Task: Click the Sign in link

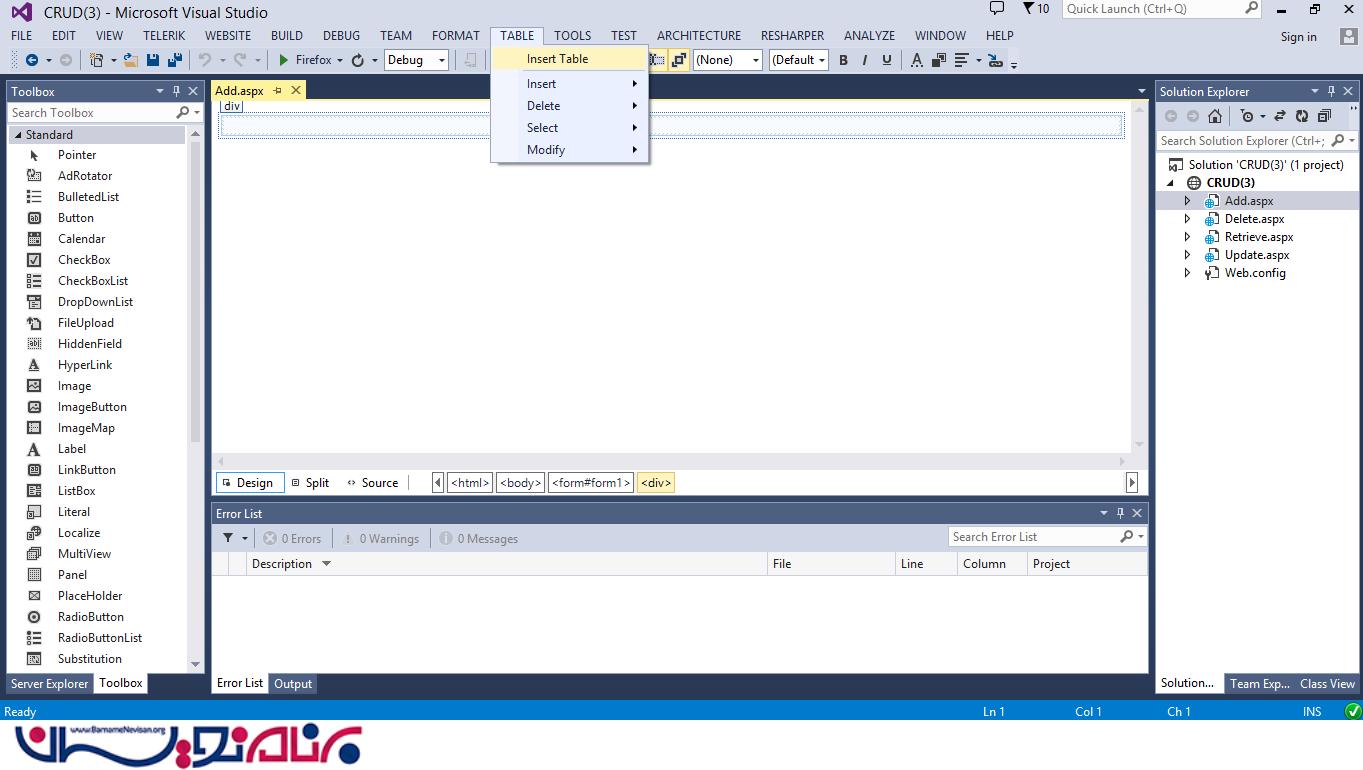Action: coord(1298,37)
